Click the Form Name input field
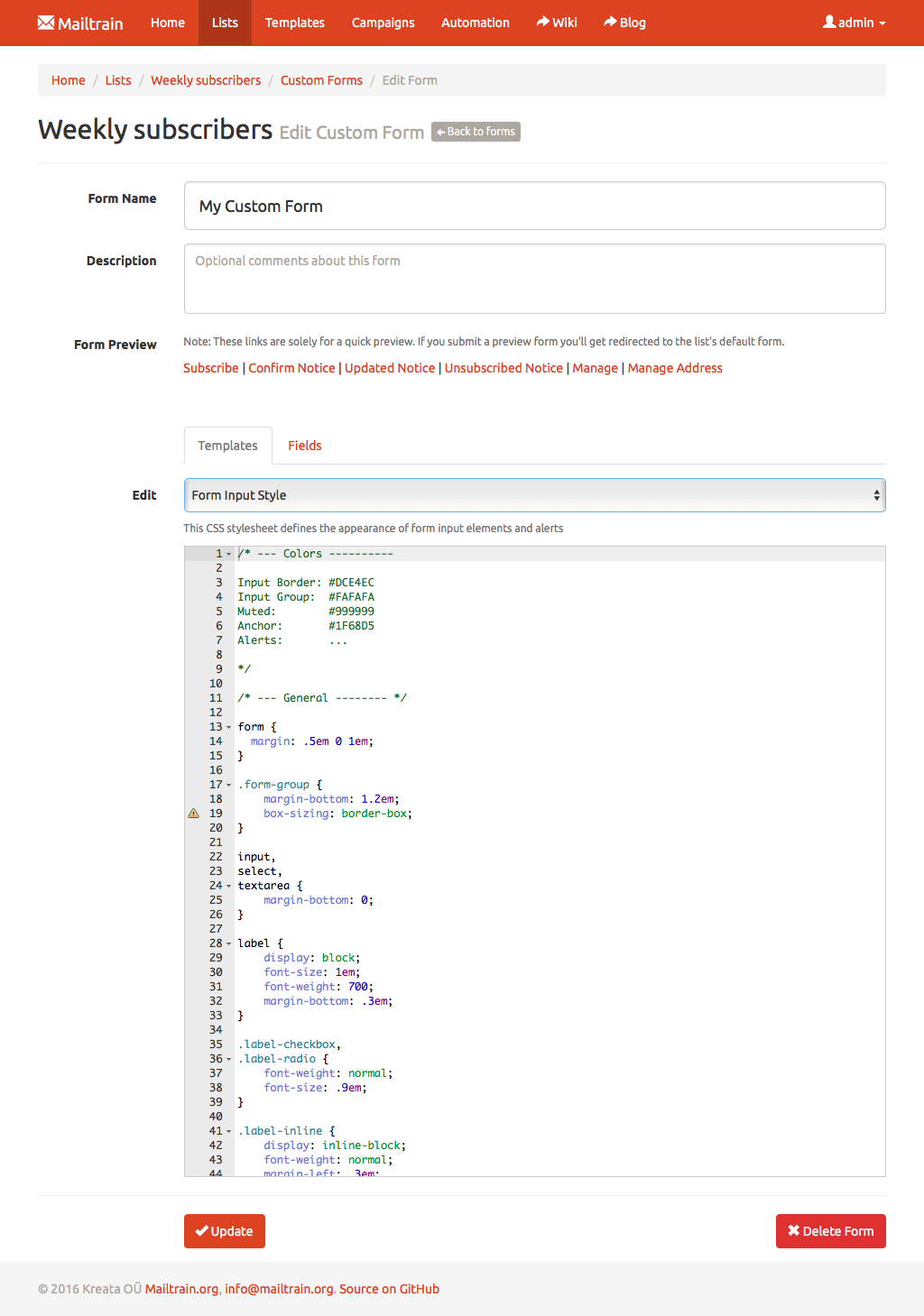Screen dimensions: 924x1316 [534, 207]
